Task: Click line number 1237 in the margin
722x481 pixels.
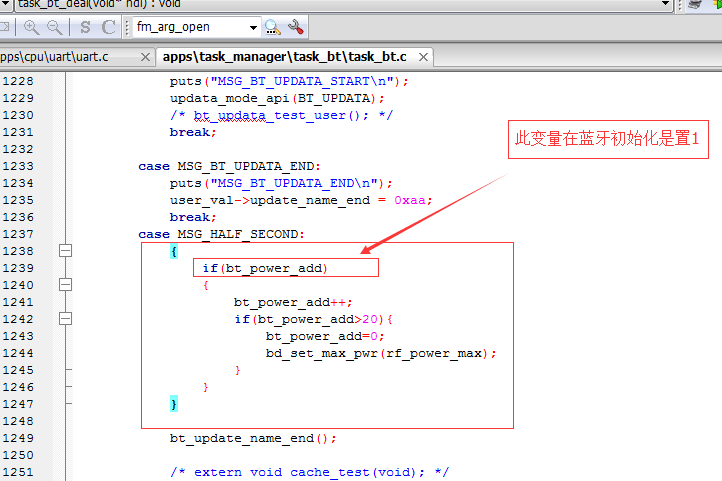Action: pos(18,234)
